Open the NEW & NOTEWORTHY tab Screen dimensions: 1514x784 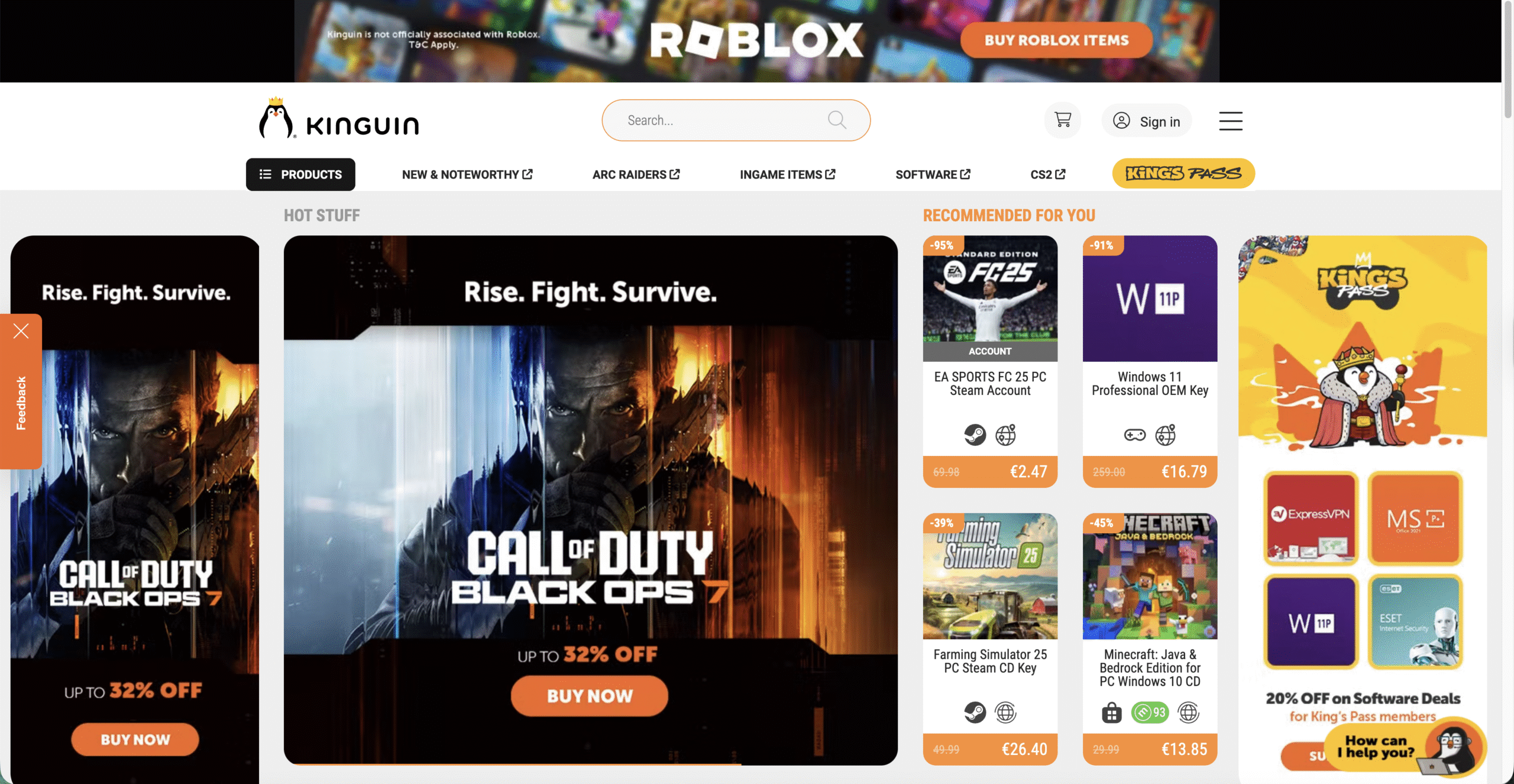coord(467,174)
